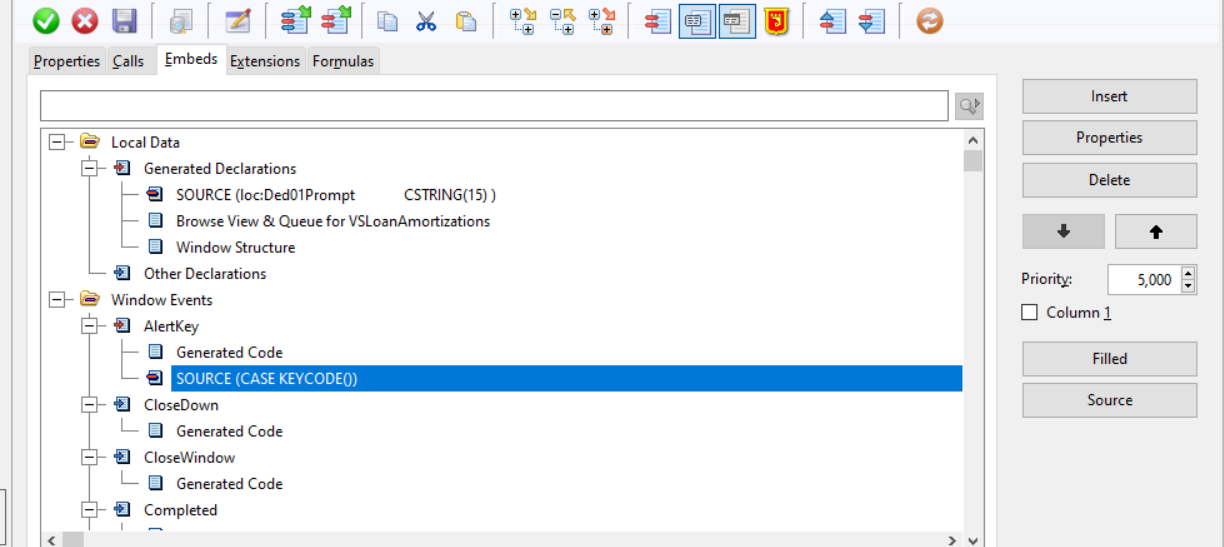Click the green checkmark save-and-close icon
The image size is (1224, 547).
tap(46, 21)
